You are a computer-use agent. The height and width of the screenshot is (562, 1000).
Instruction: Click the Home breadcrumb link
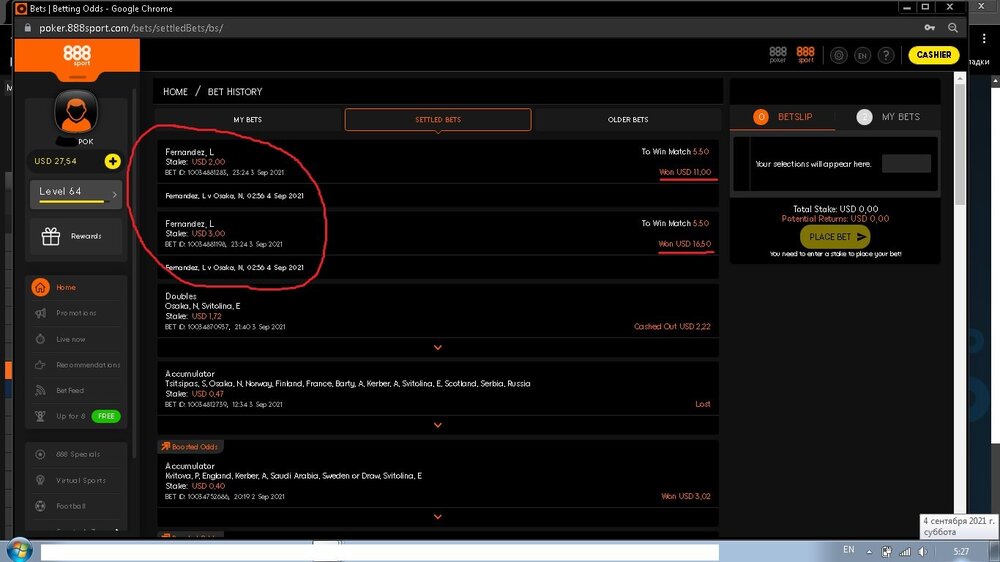[175, 92]
